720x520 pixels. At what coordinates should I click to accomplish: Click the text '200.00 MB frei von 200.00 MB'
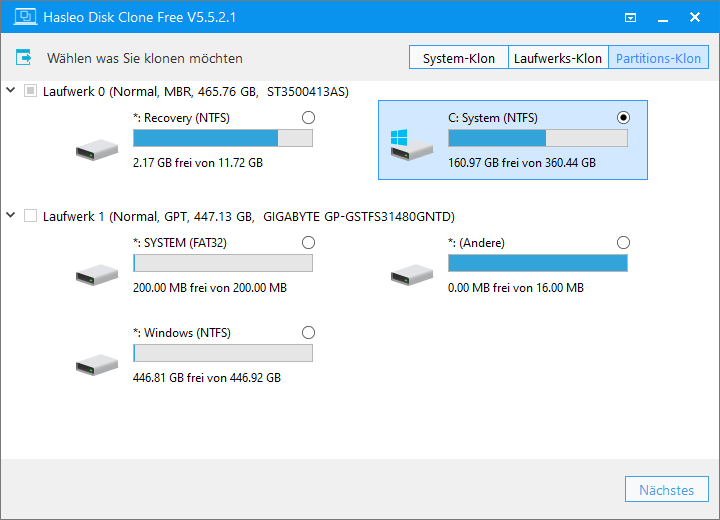(x=210, y=288)
